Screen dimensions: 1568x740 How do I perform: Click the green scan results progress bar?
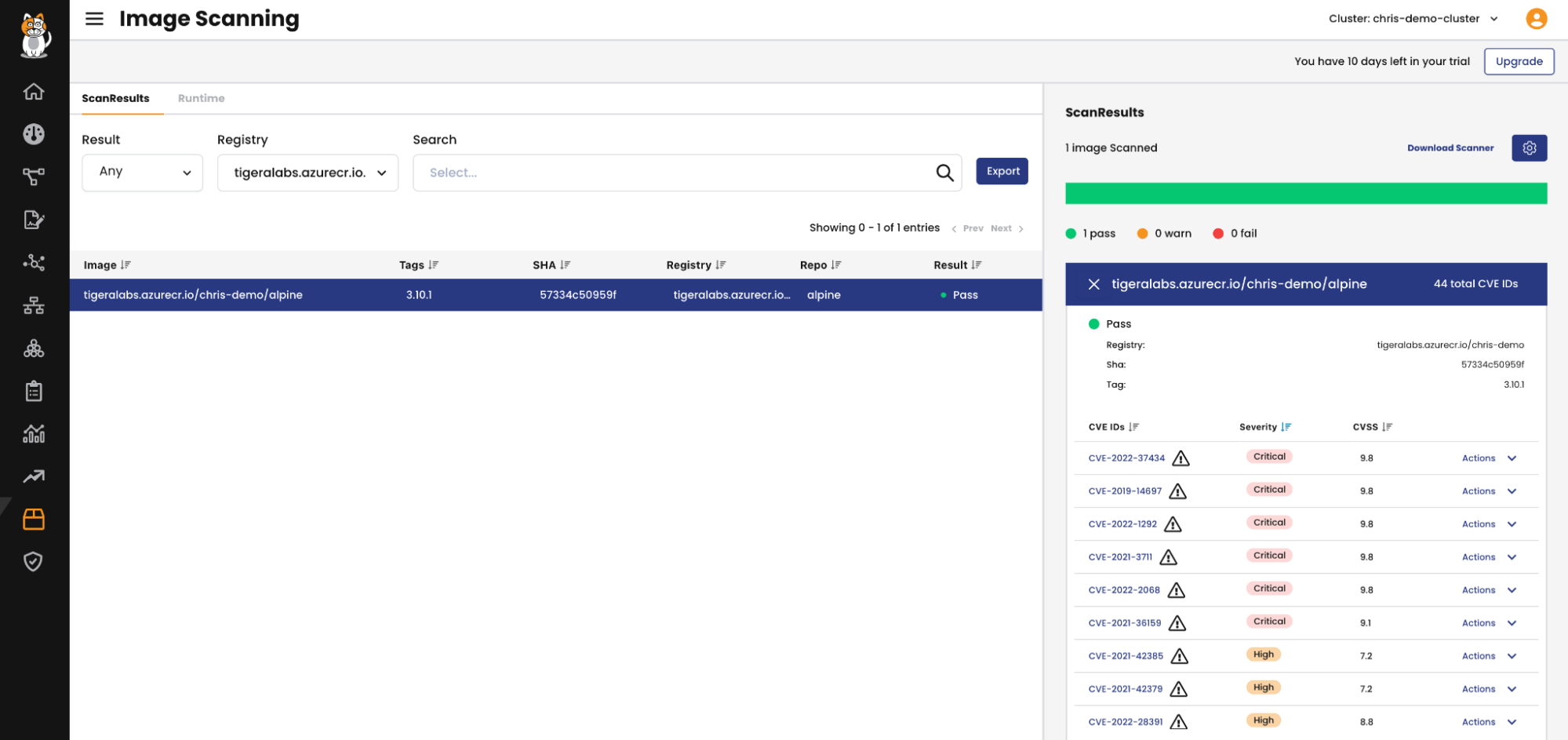[1305, 193]
